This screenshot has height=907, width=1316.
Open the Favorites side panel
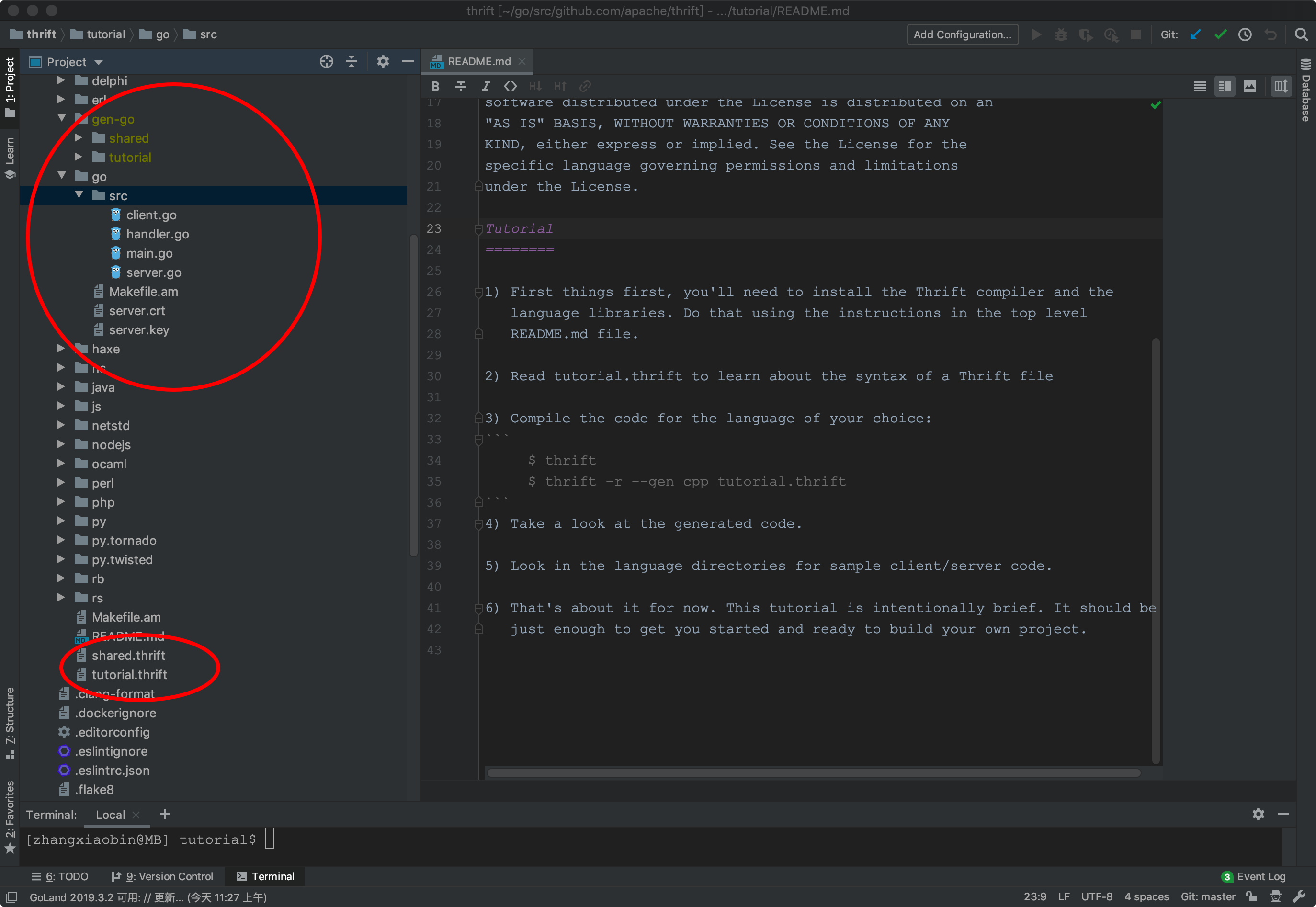pos(10,816)
